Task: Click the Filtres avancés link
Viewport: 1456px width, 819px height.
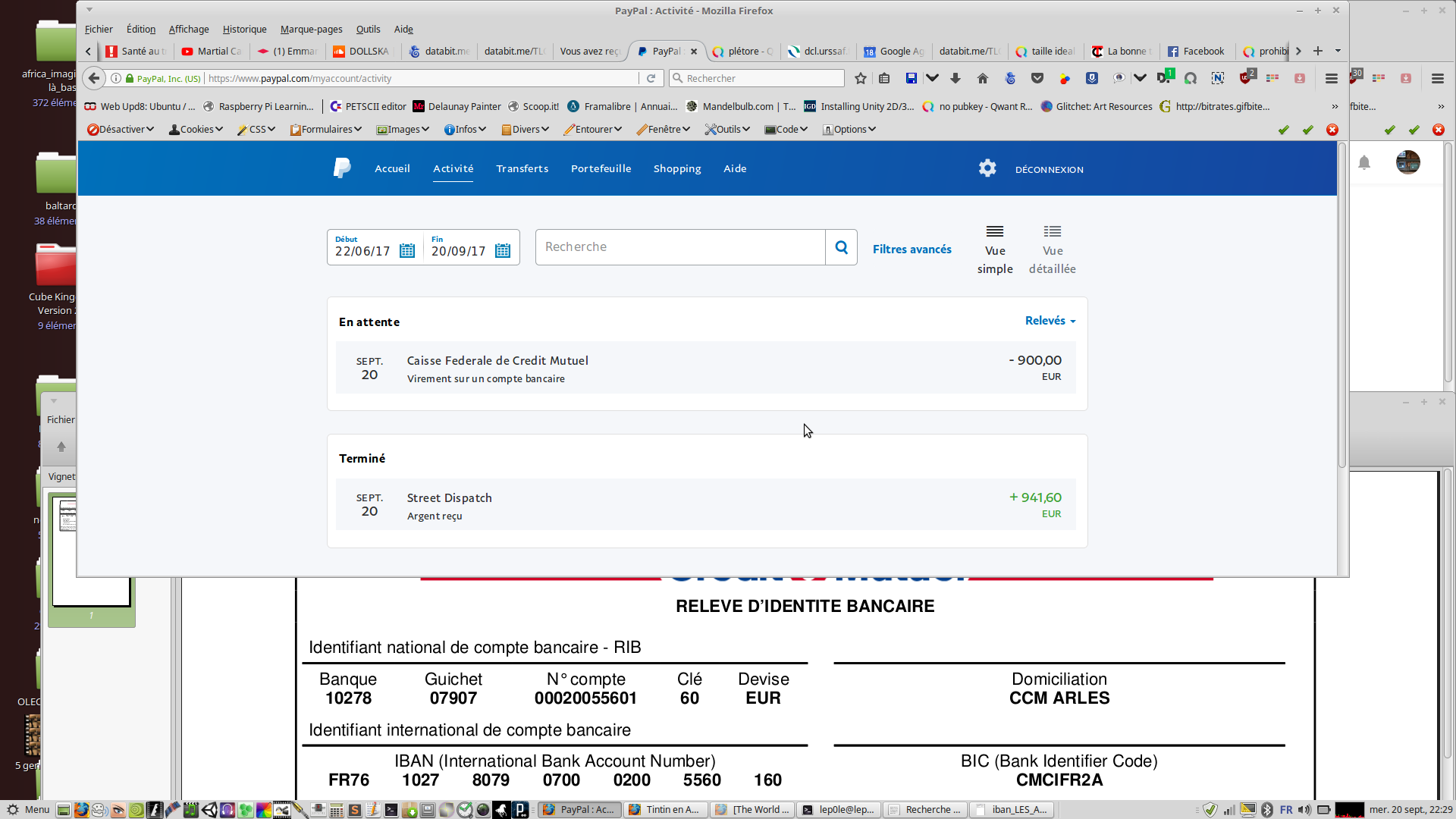Action: point(912,249)
